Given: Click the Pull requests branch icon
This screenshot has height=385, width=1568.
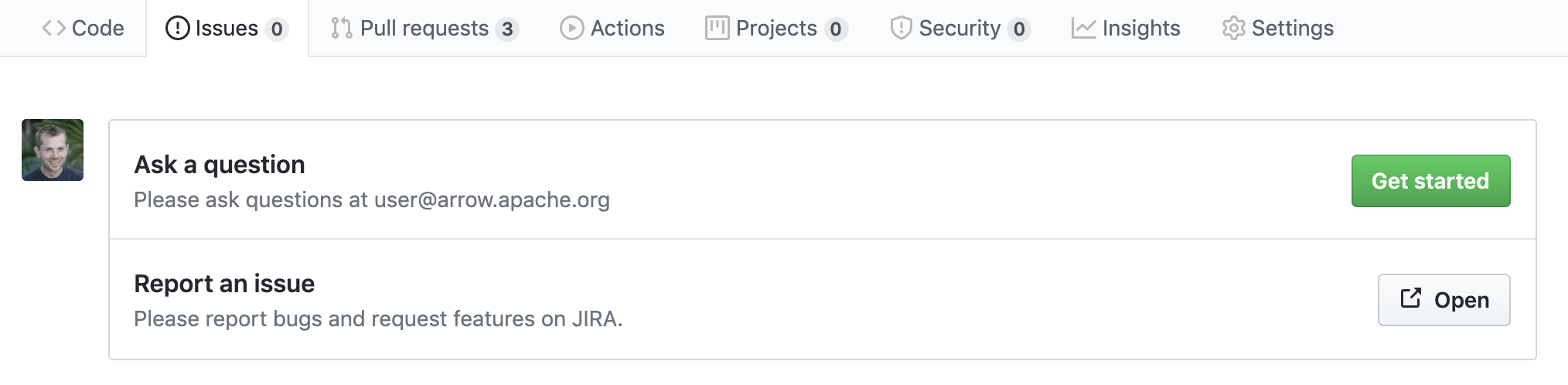Looking at the screenshot, I should tap(341, 29).
